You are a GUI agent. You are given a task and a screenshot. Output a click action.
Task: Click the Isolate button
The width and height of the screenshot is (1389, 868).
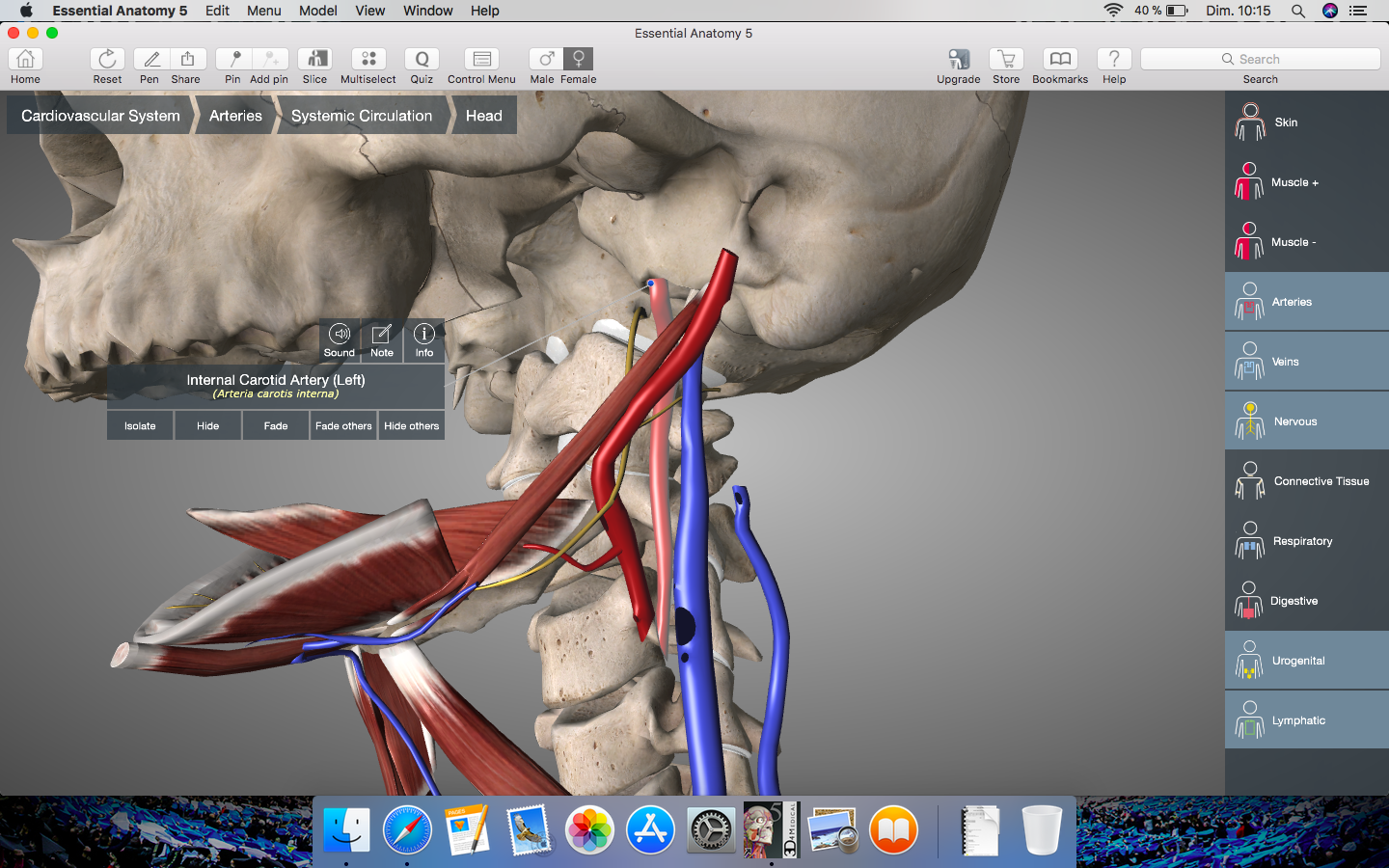tap(140, 425)
